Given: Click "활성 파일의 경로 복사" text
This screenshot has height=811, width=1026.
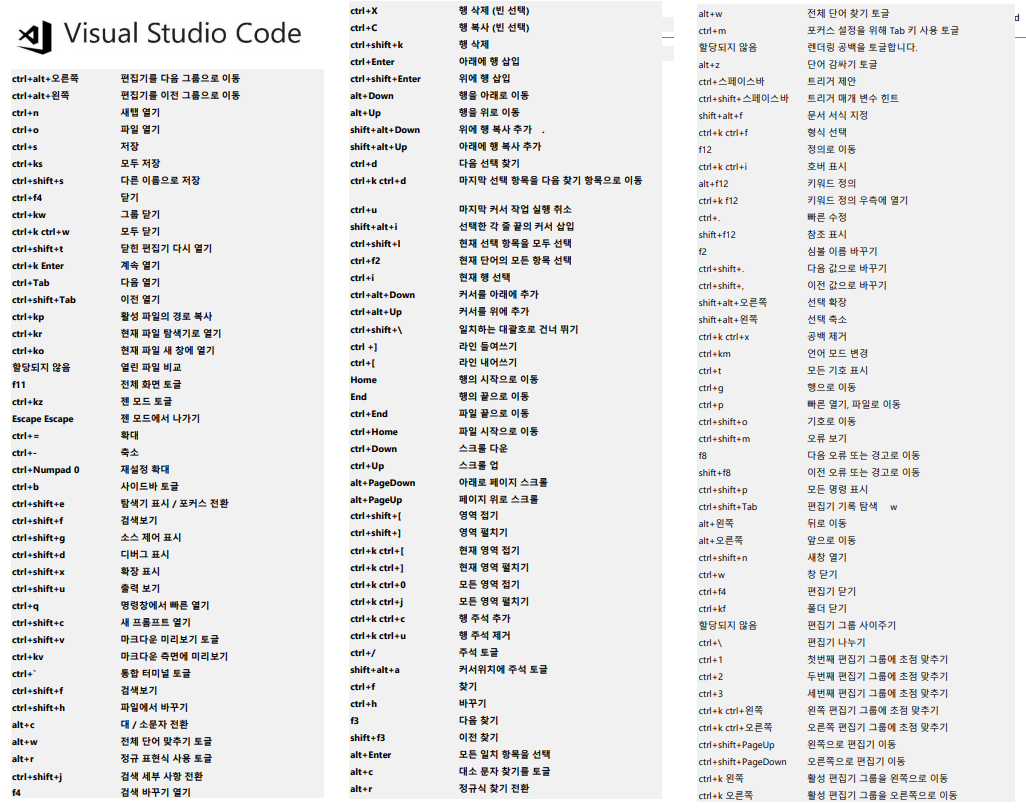Looking at the screenshot, I should (x=166, y=316).
